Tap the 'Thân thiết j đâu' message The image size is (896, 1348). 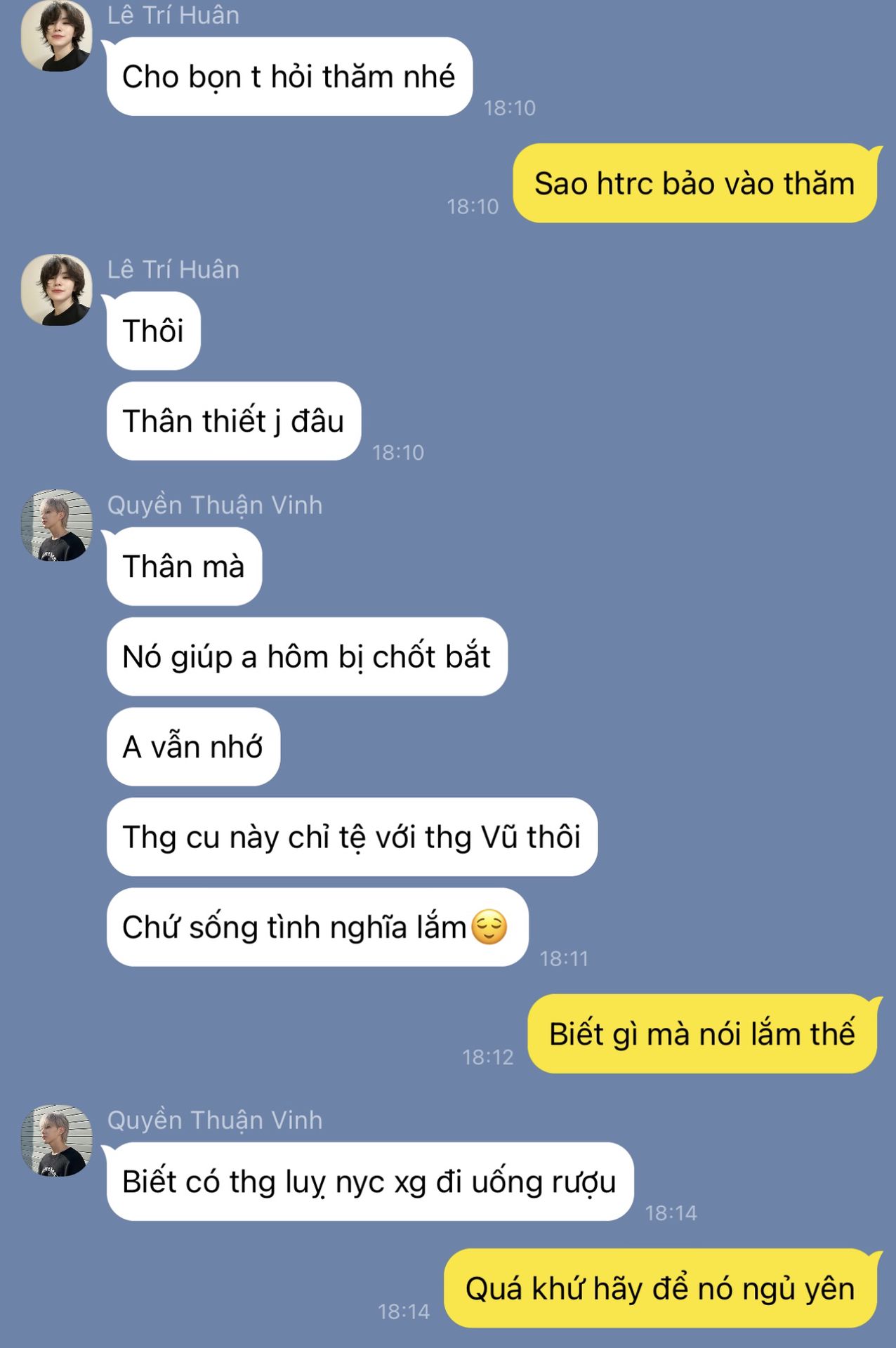click(x=234, y=421)
